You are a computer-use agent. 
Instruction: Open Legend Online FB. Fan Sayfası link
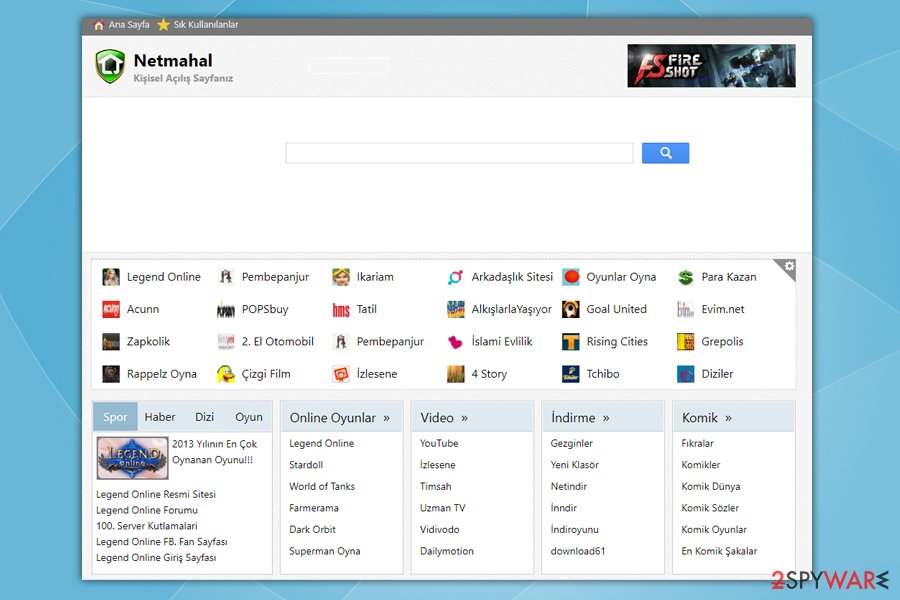coord(162,541)
